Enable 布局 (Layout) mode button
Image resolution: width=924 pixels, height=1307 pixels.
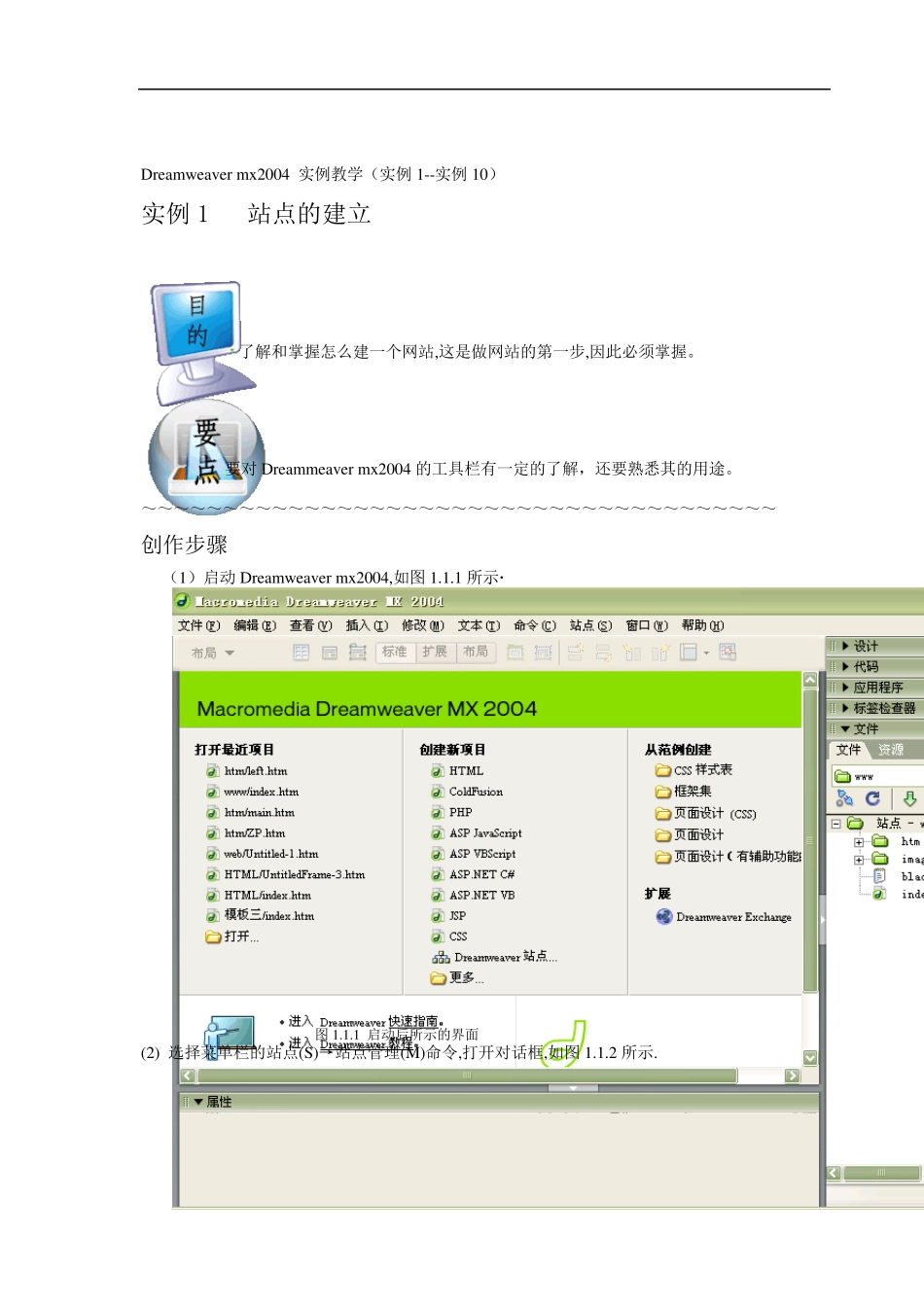click(x=476, y=652)
